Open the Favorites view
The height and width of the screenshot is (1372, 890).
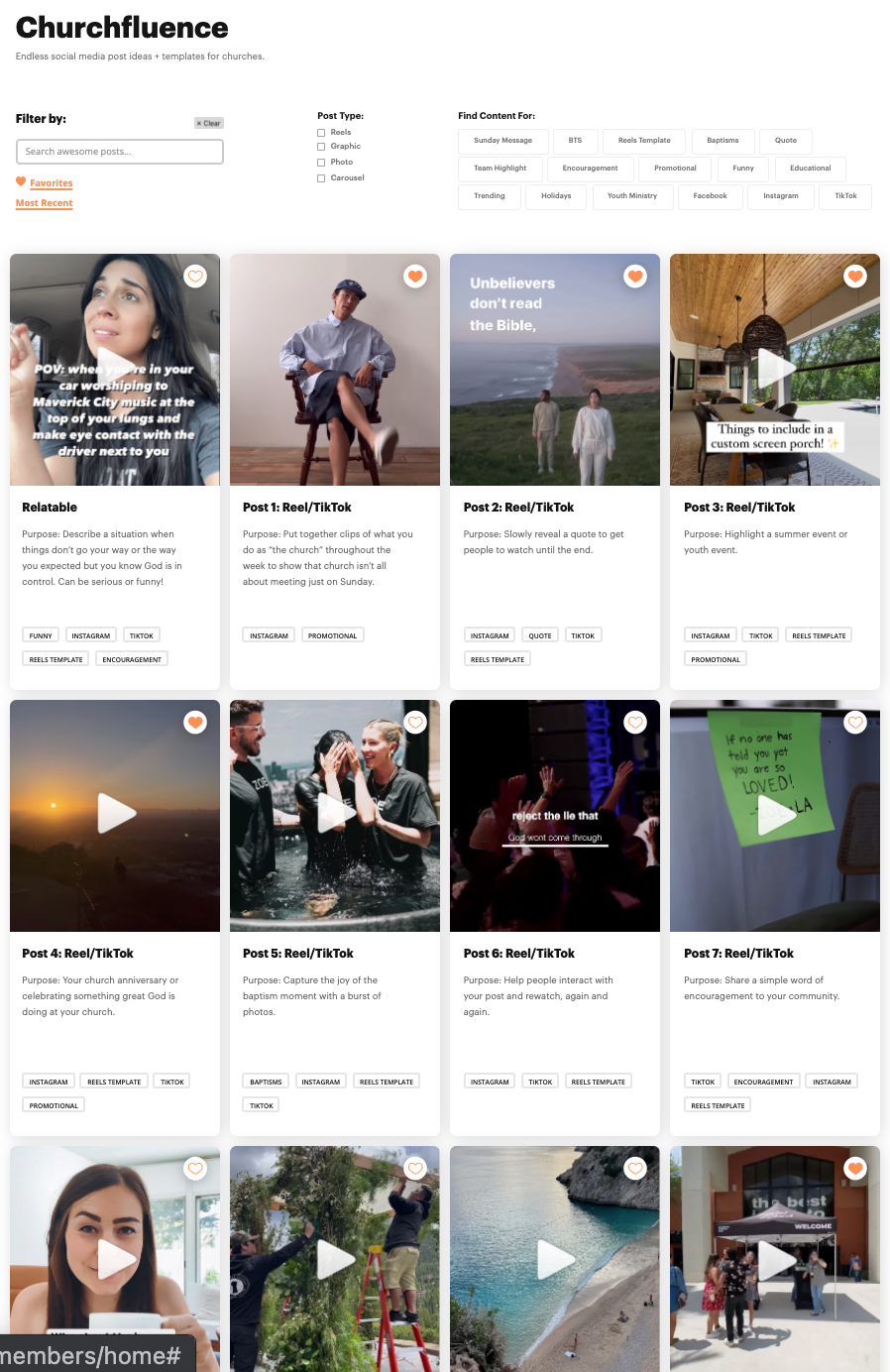51,183
